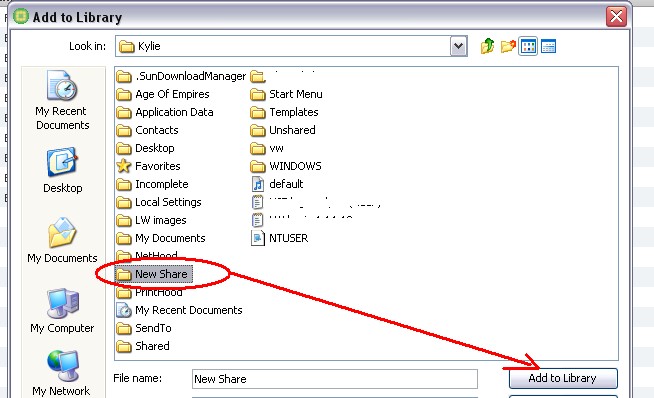Go up one folder level icon
The width and height of the screenshot is (654, 398).
(487, 46)
